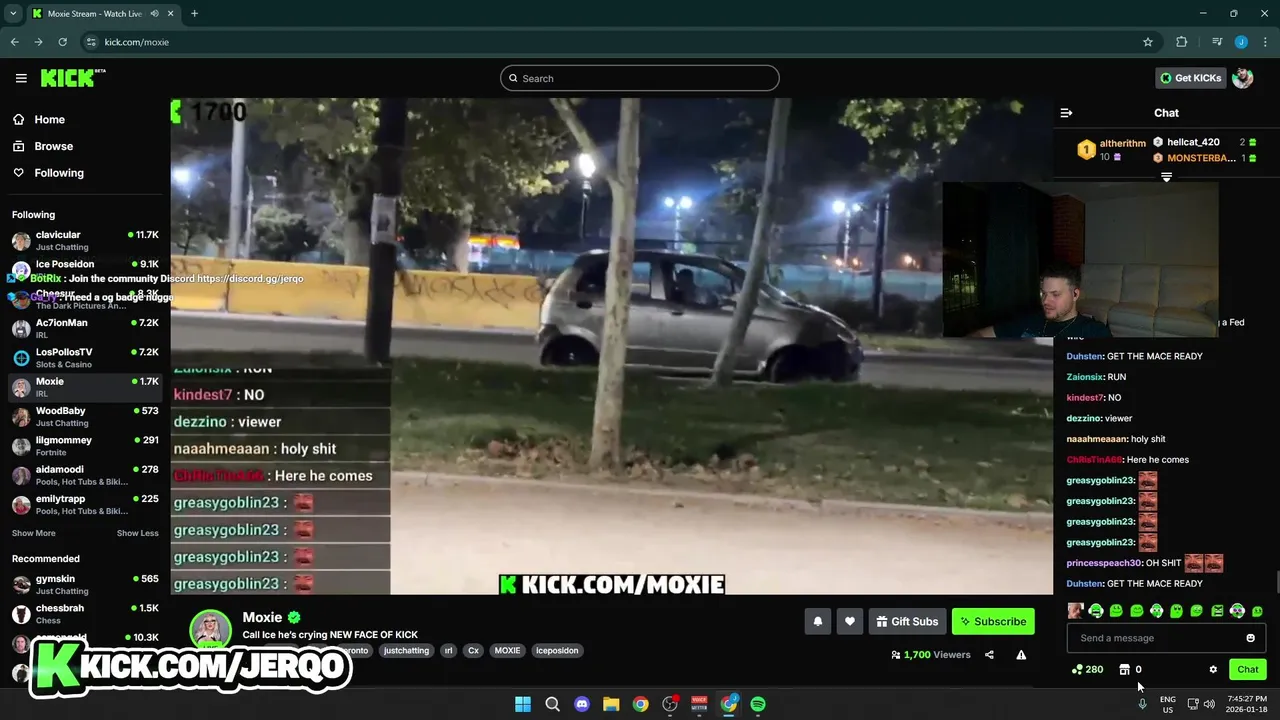Image resolution: width=1280 pixels, height=720 pixels.
Task: Click username naaahmeaaan in chat
Action: [1096, 439]
